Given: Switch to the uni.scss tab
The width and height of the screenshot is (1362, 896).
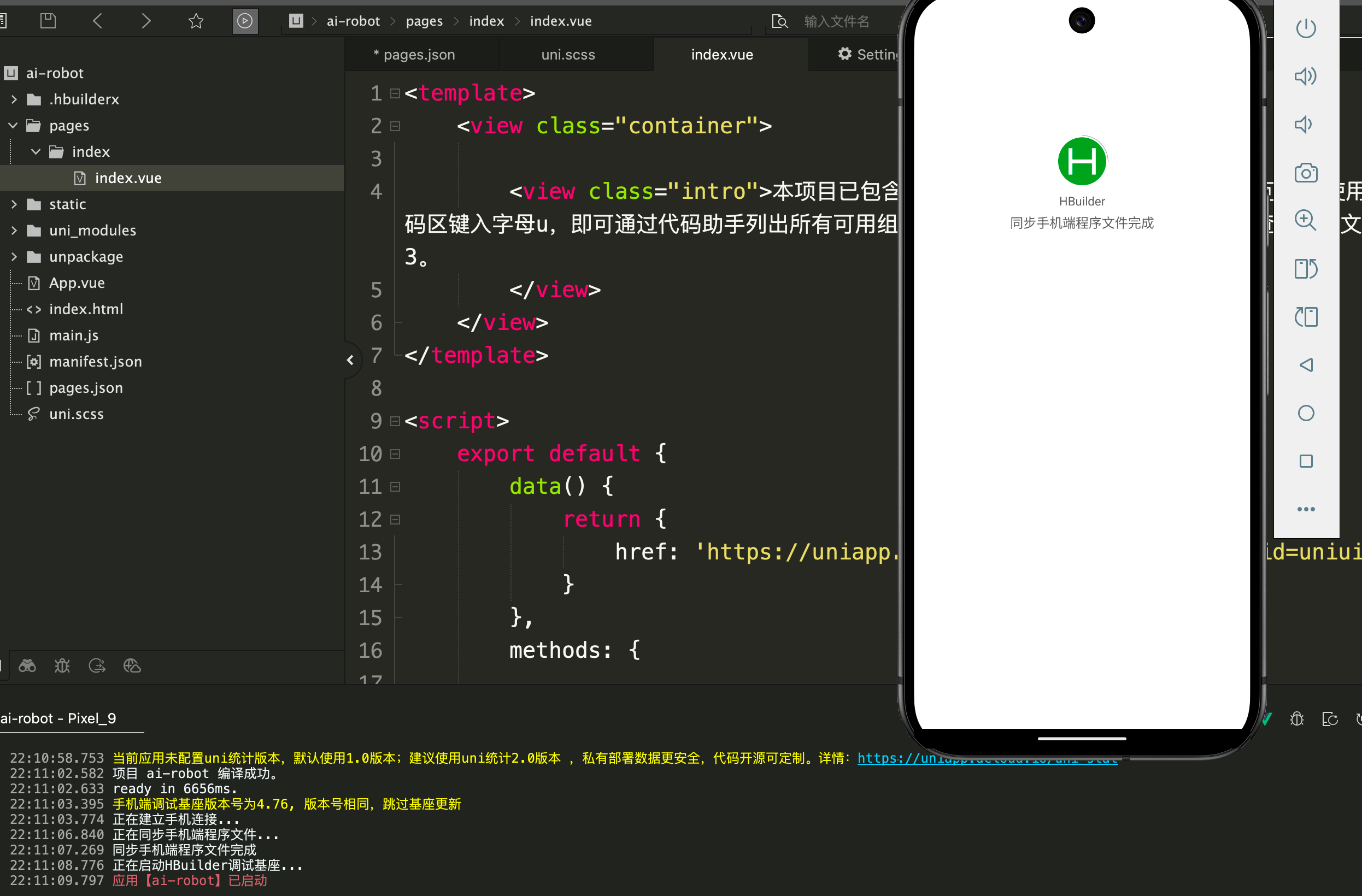Looking at the screenshot, I should pos(568,54).
